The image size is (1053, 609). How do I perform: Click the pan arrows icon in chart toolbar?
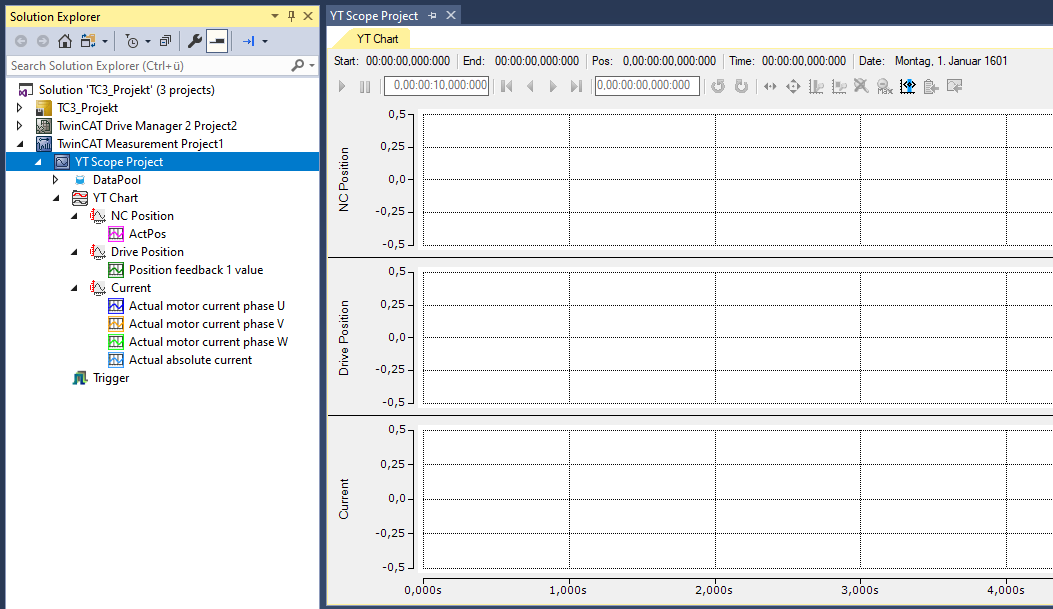[x=770, y=86]
